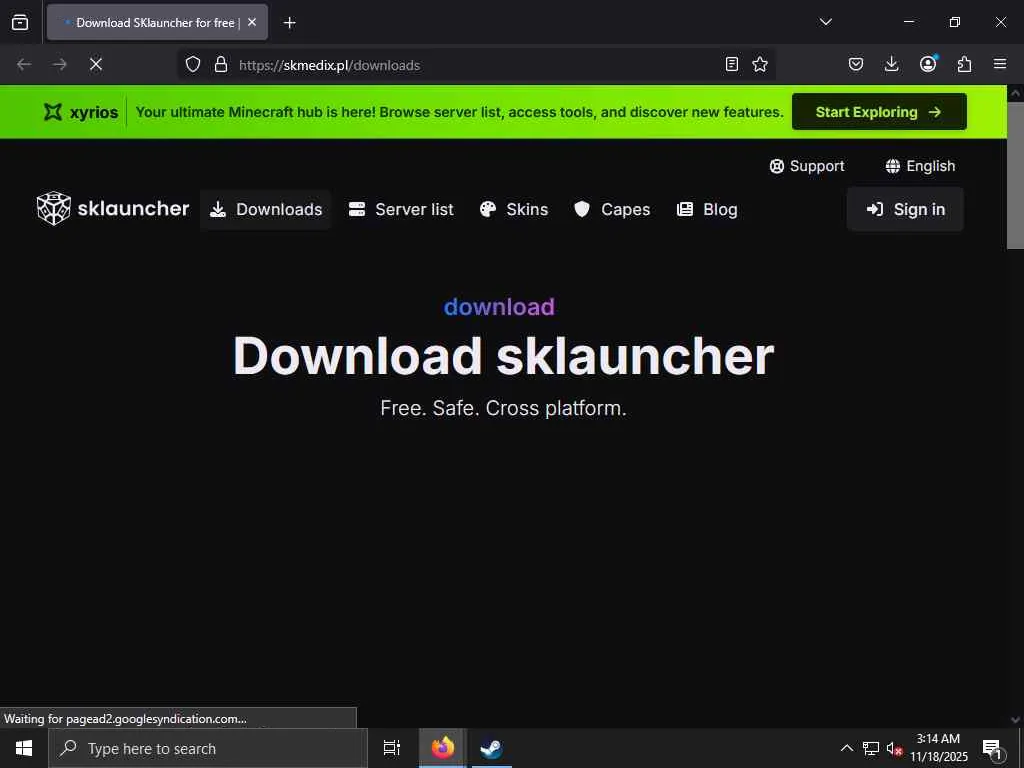Open the notification center icon
Screen dimensions: 1024x768
pos(991,748)
